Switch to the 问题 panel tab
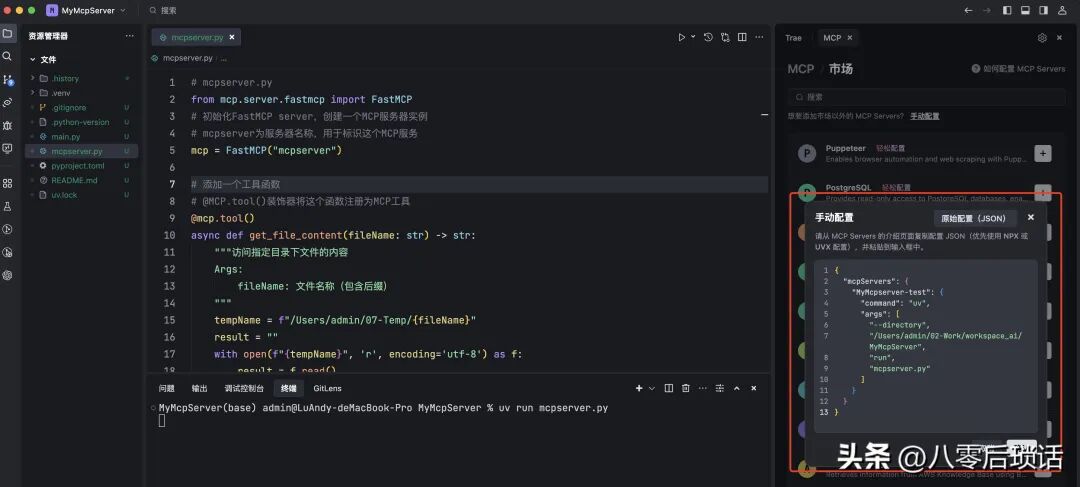1080x487 pixels. (166, 388)
